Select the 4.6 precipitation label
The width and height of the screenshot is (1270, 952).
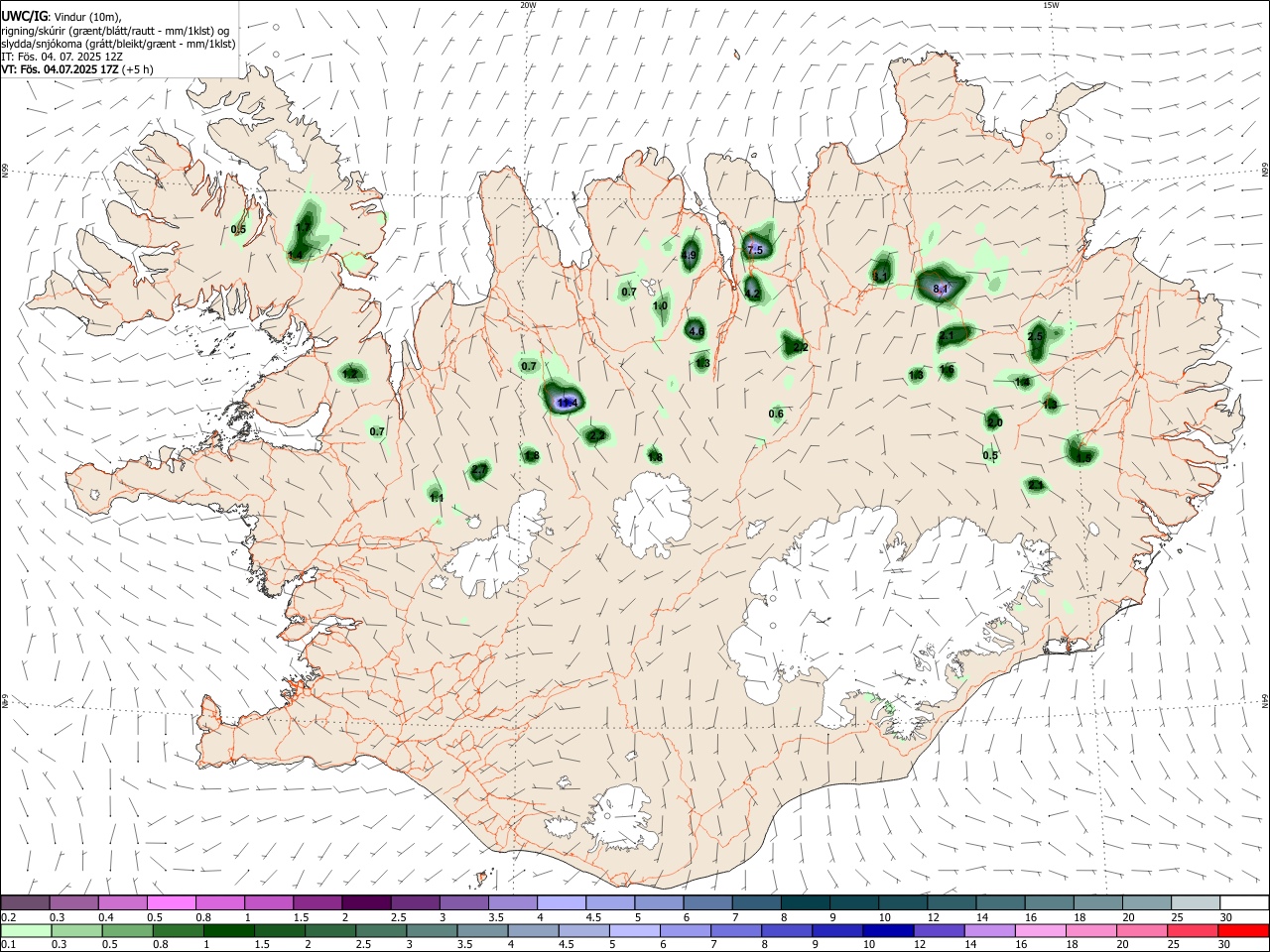696,331
